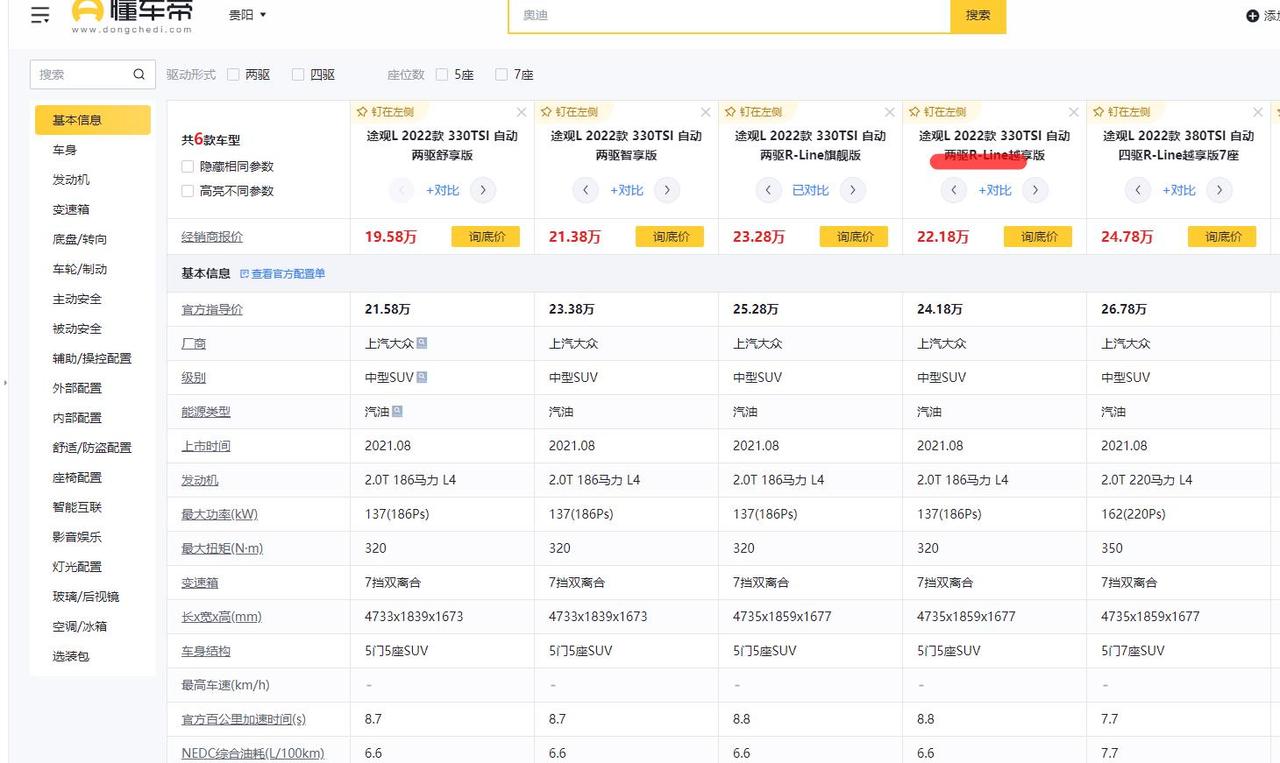Pin the 380TSI 四驱 7座 column to left
The height and width of the screenshot is (763, 1280).
point(1121,112)
